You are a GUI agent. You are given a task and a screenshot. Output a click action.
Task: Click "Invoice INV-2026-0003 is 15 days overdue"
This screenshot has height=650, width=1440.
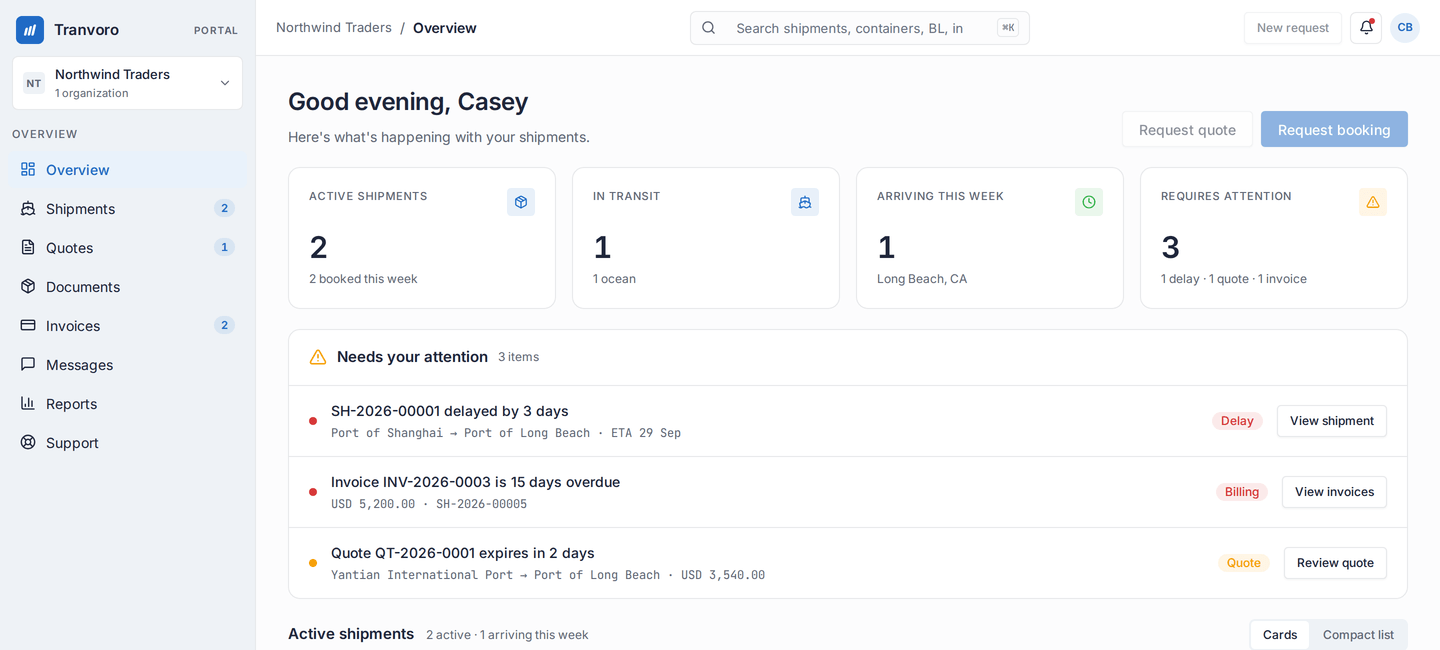(475, 482)
